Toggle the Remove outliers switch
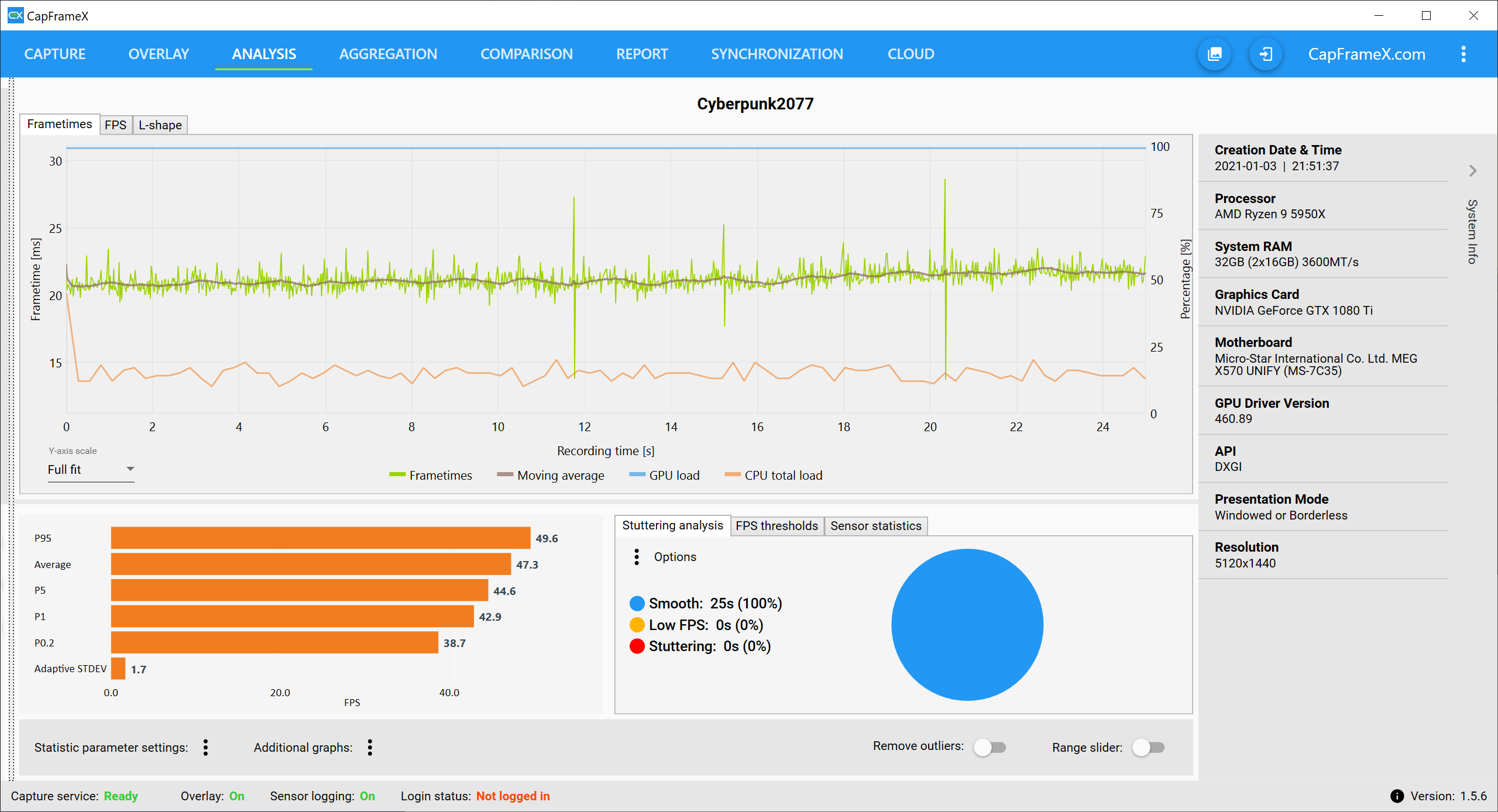The image size is (1498, 812). click(989, 747)
